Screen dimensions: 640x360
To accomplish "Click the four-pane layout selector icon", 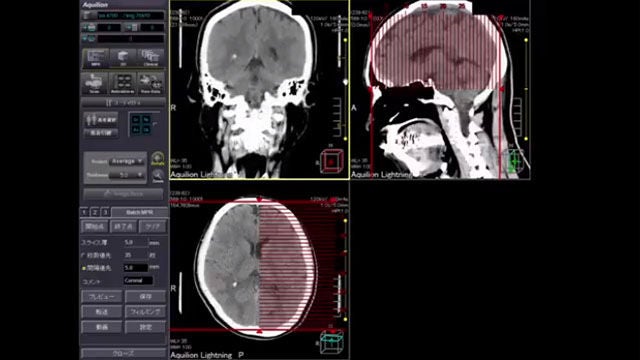I will tap(141, 124).
